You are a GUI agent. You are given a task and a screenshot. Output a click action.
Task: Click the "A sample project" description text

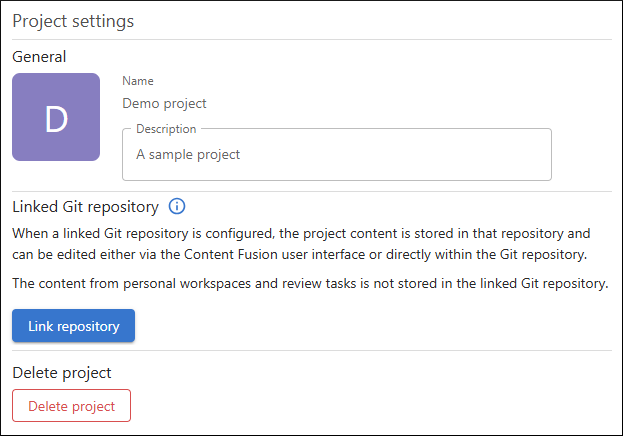point(188,154)
